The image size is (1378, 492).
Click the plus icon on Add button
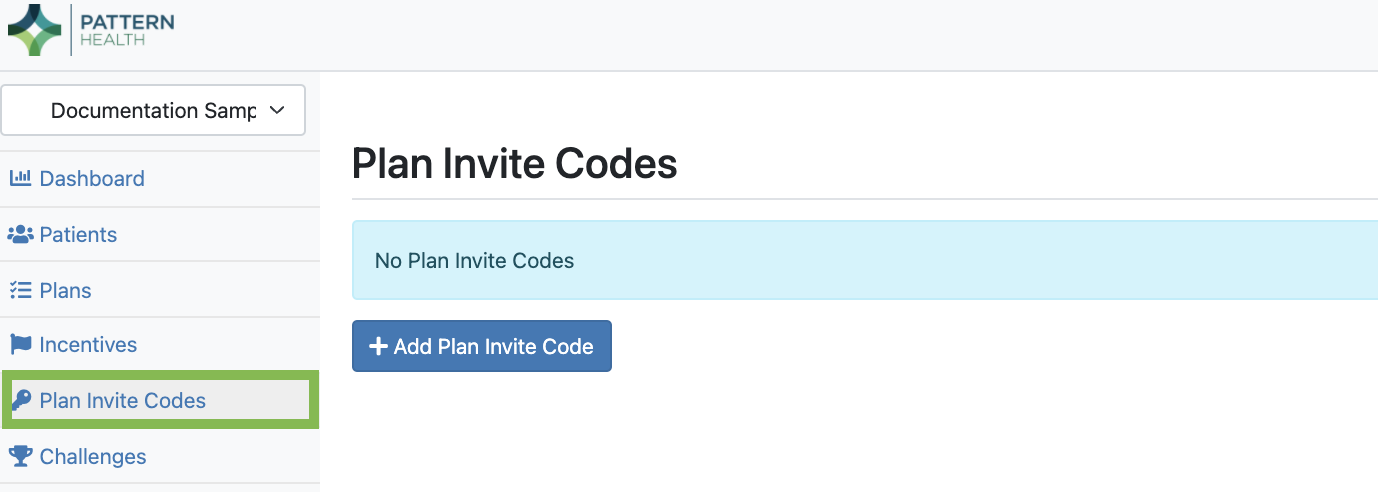click(x=378, y=346)
